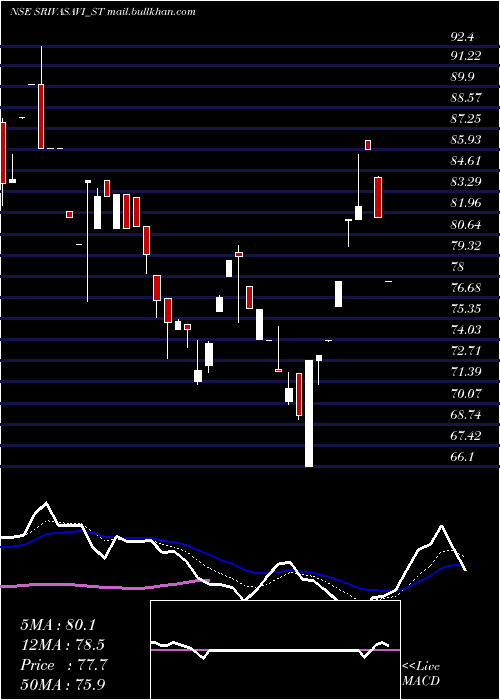Click the 66.1 price axis label
This screenshot has height=700, width=500.
pos(462,457)
